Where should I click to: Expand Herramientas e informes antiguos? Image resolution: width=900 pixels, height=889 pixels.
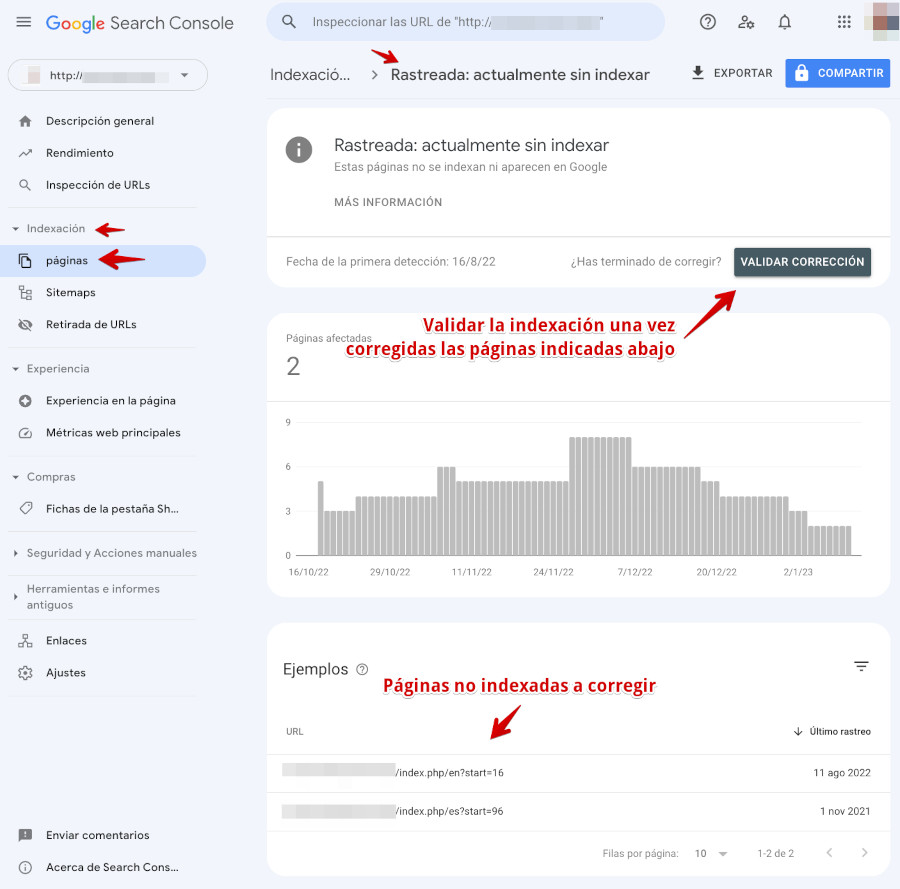click(x=15, y=597)
